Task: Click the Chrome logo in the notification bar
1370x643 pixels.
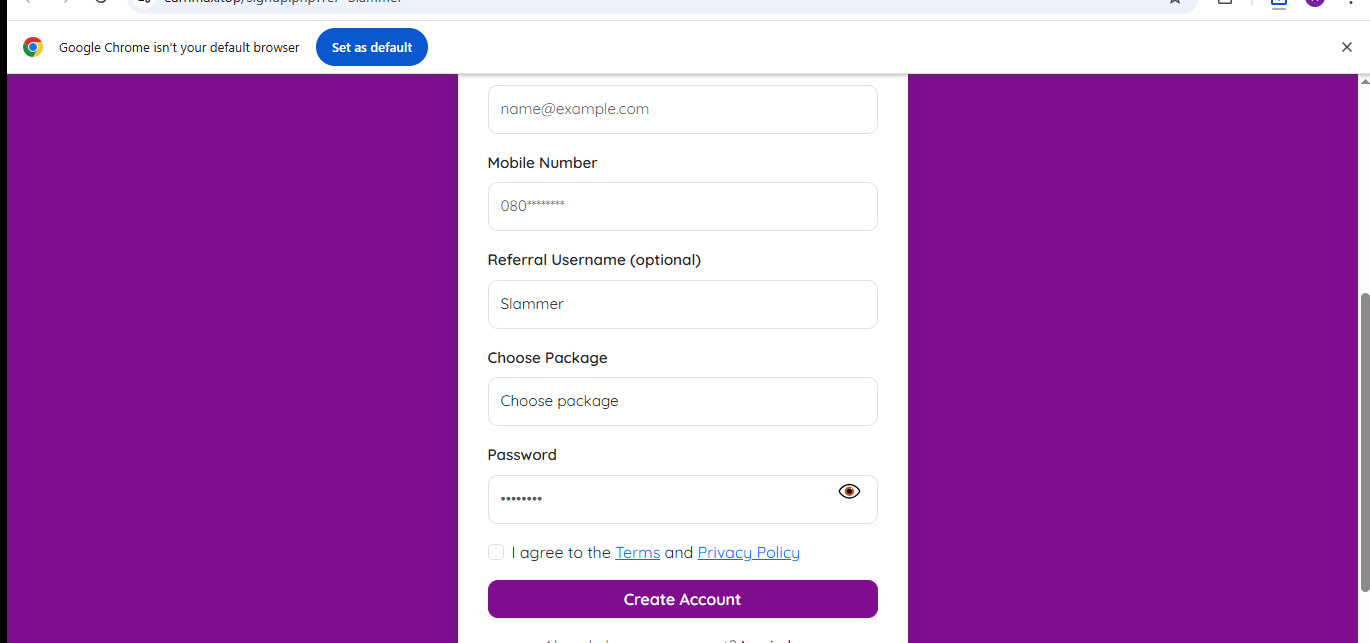Action: tap(33, 47)
